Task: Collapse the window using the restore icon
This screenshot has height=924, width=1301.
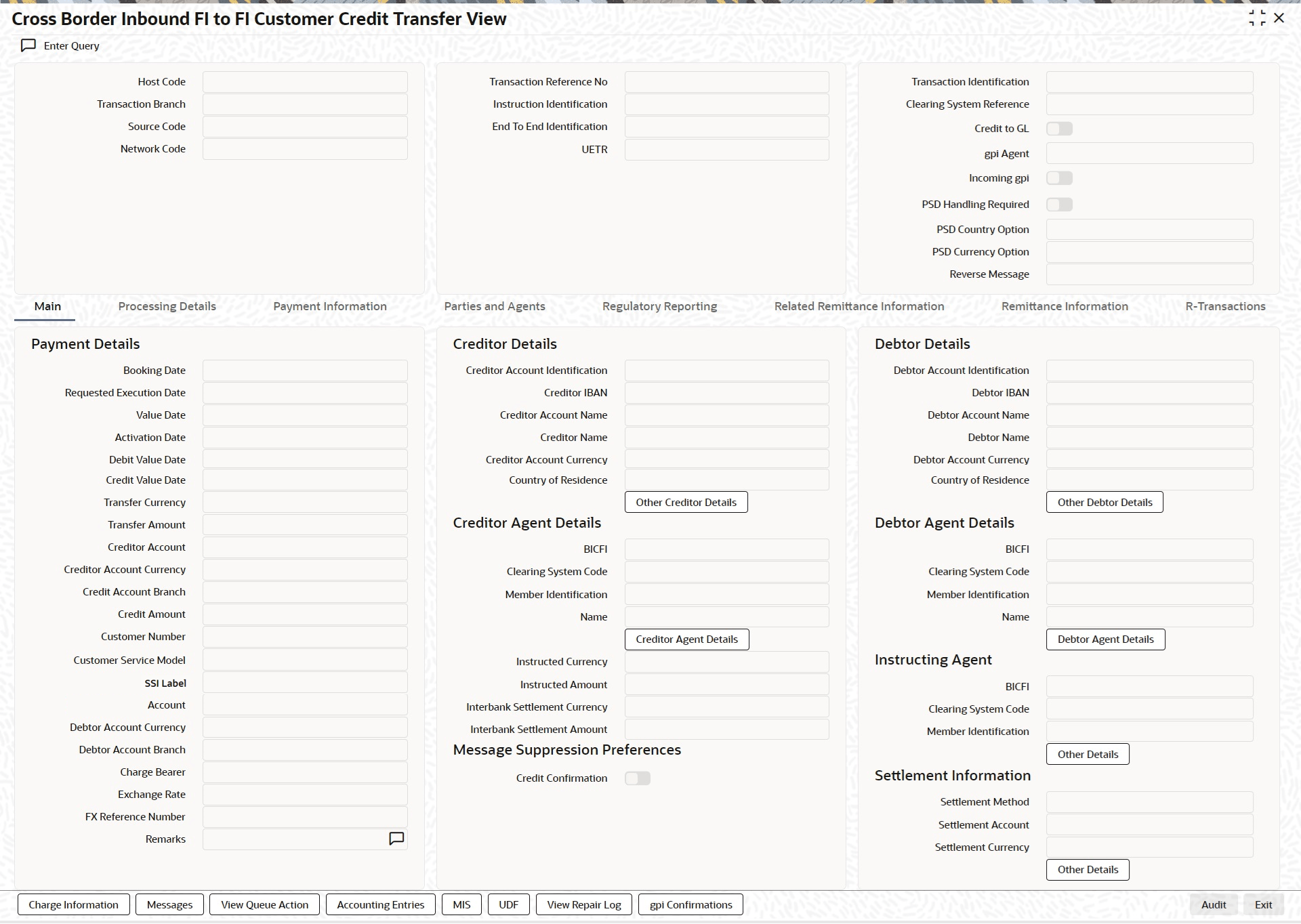Action: pos(1257,18)
